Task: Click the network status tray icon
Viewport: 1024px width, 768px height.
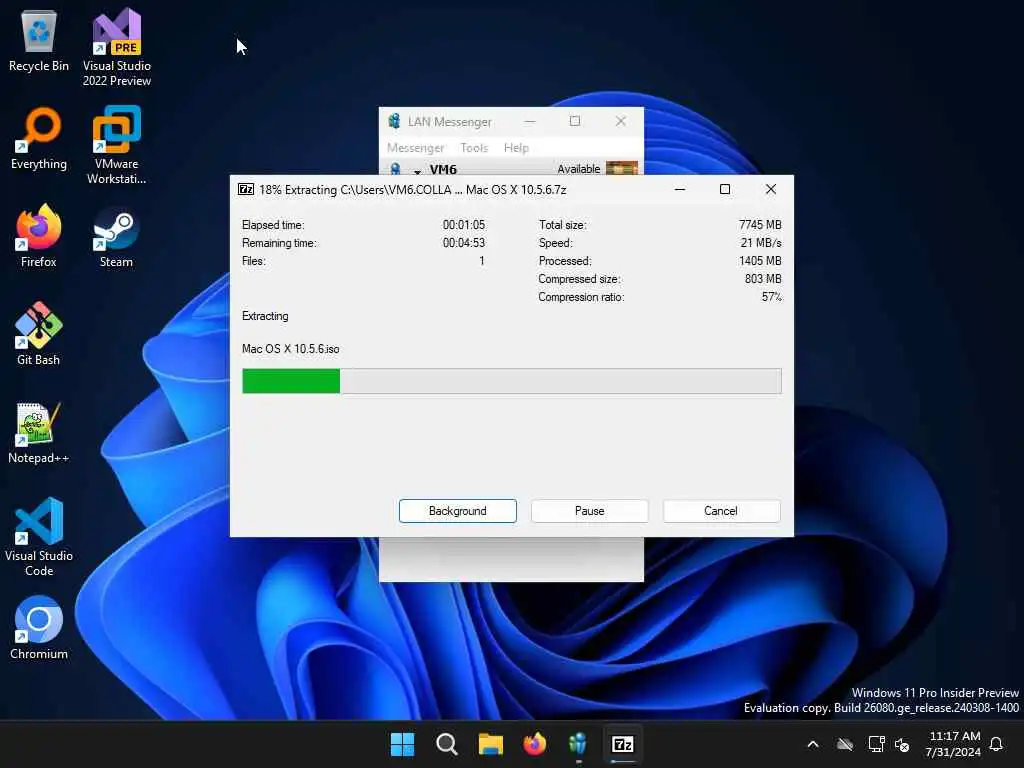Action: pyautogui.click(x=876, y=744)
